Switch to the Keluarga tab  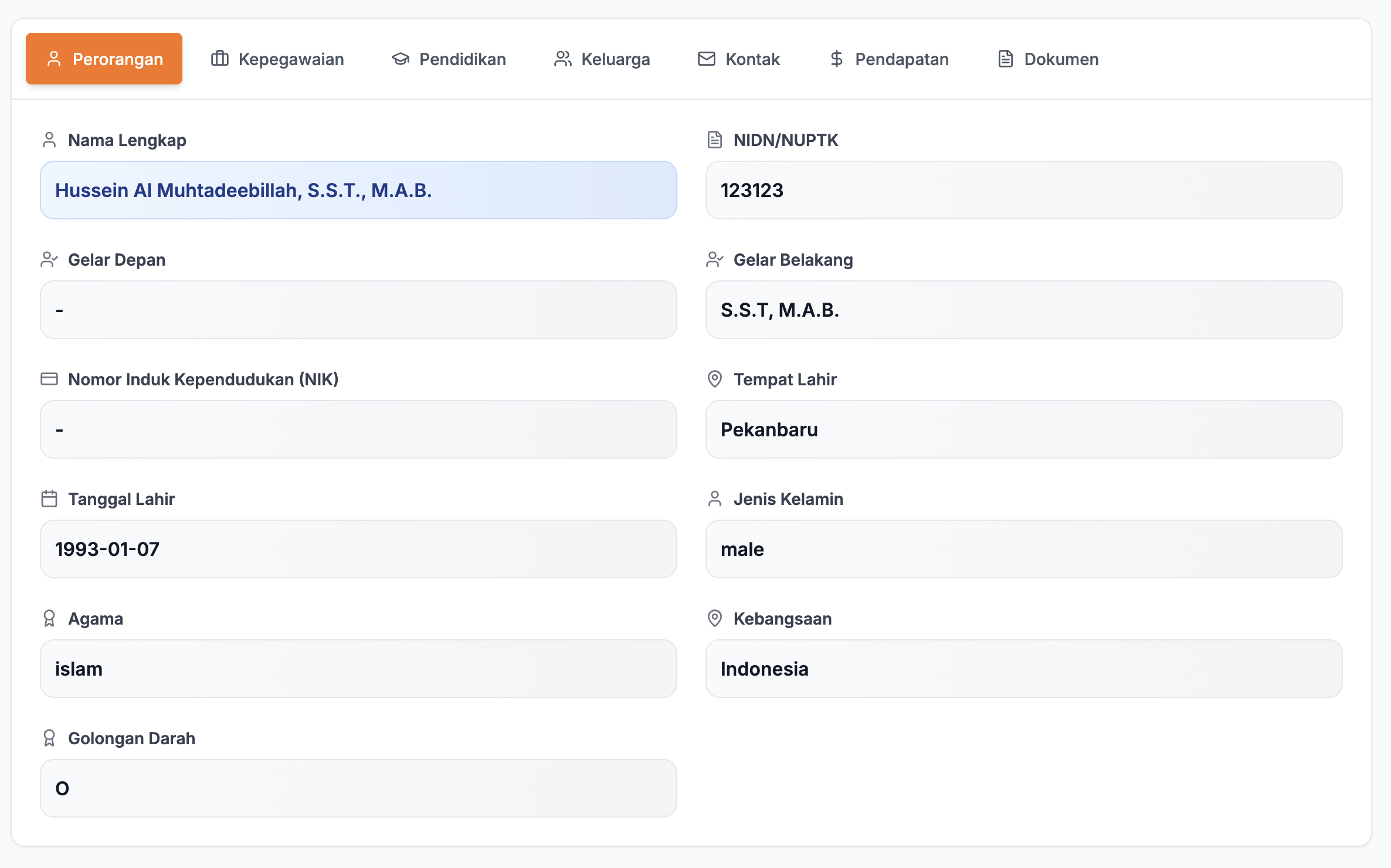tap(602, 59)
